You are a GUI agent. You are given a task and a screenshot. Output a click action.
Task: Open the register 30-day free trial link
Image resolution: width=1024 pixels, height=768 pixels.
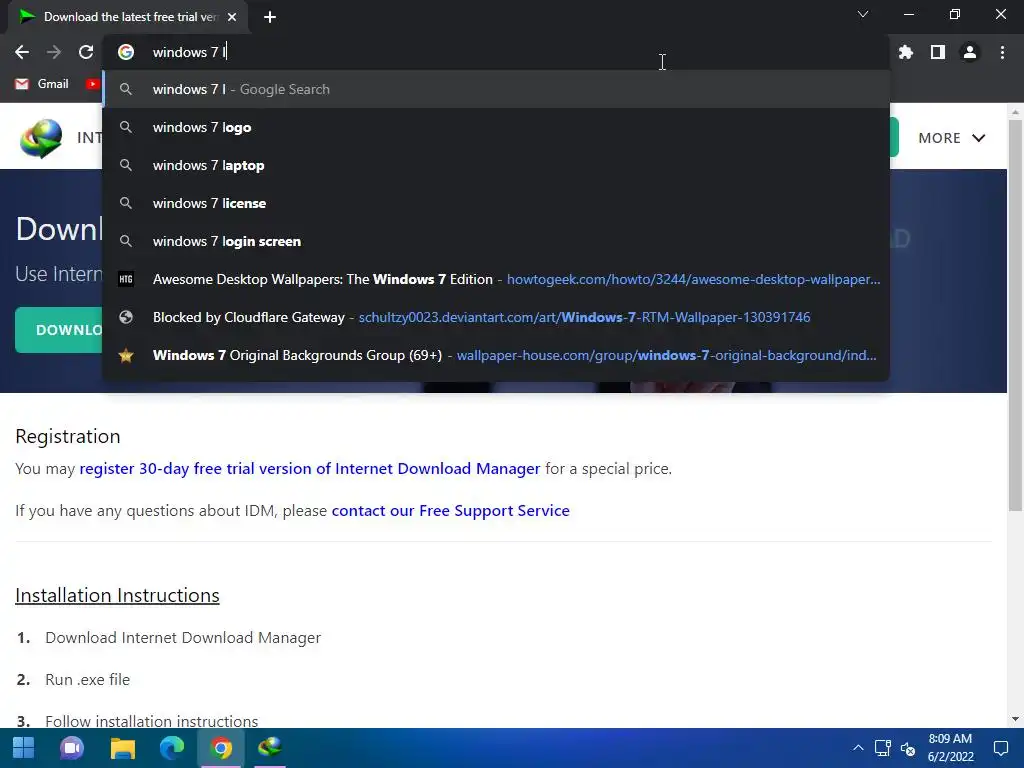310,468
